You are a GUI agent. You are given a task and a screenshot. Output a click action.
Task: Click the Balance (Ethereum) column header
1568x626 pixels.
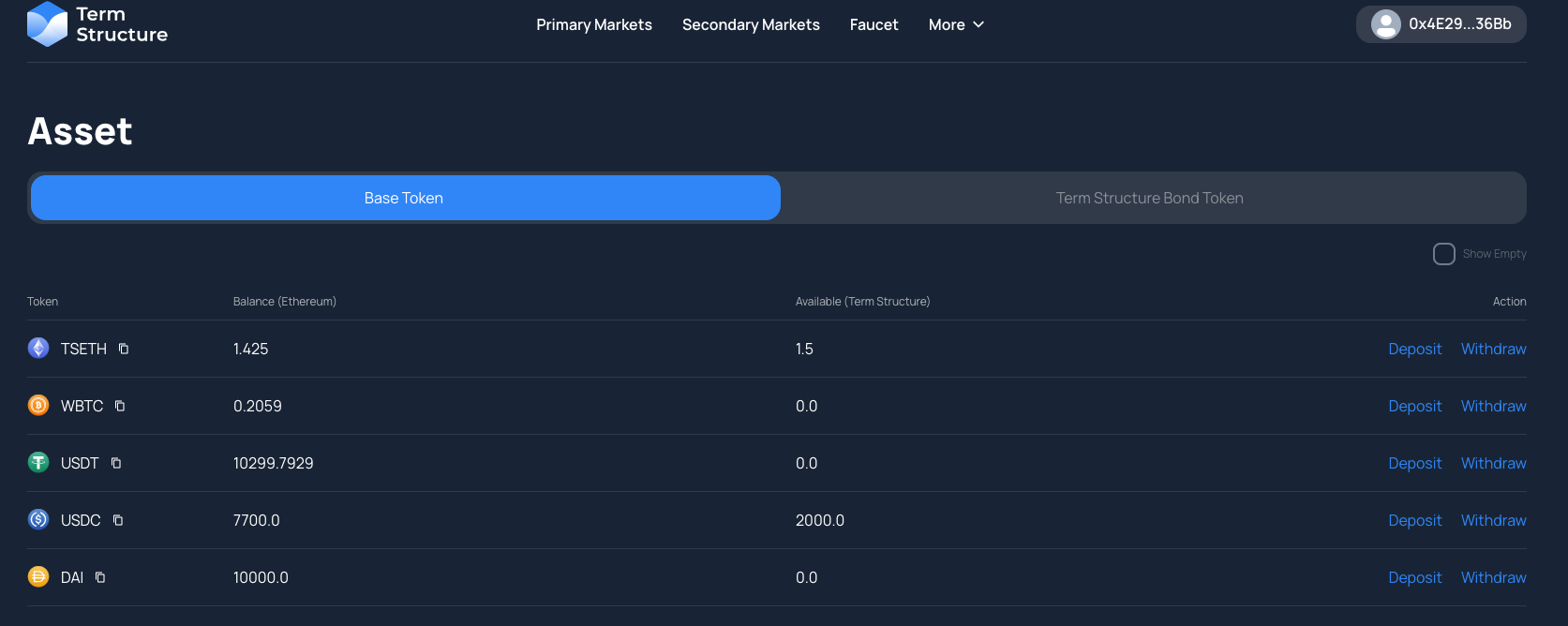tap(285, 302)
